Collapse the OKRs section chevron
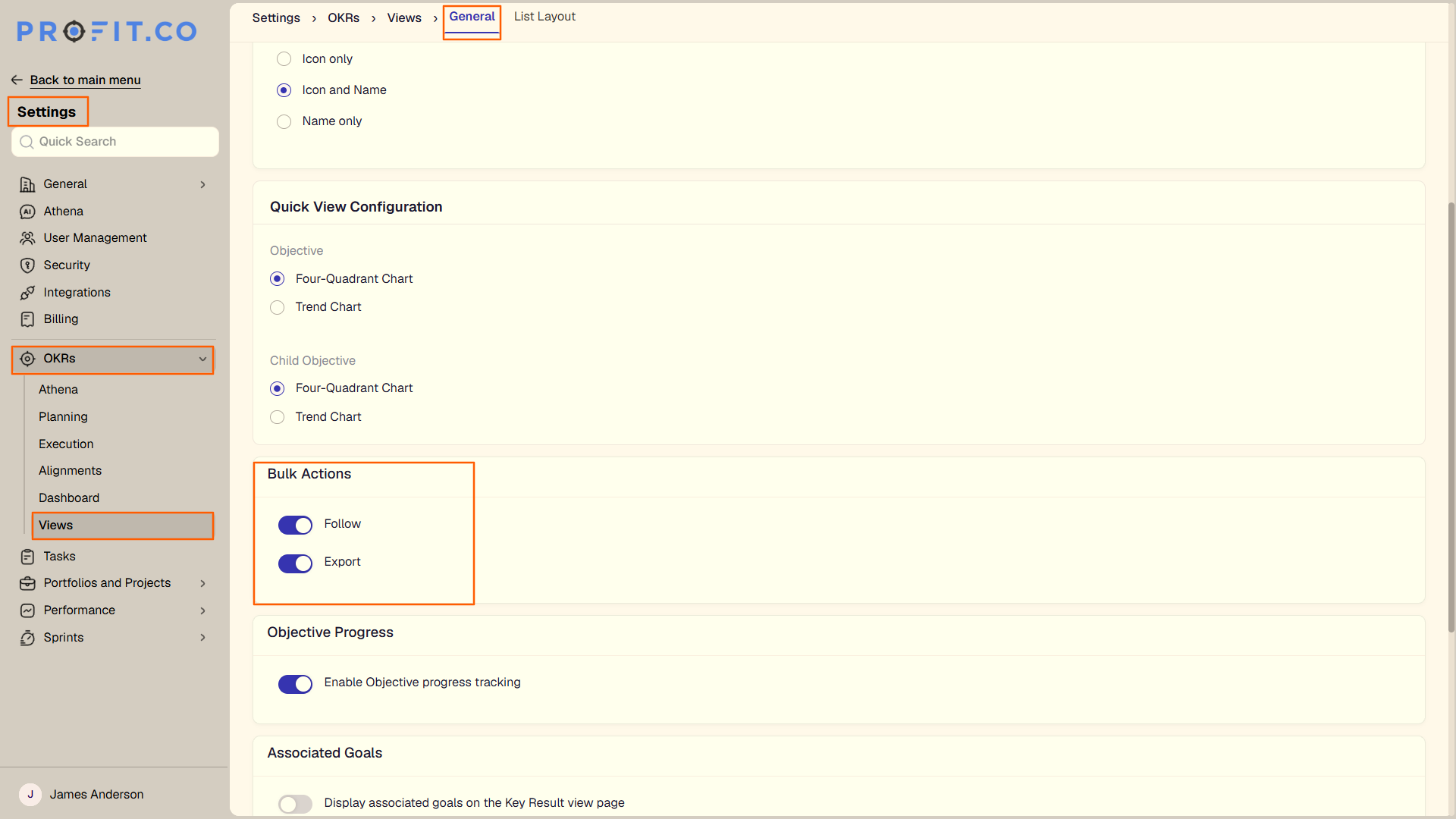1456x819 pixels. point(202,359)
